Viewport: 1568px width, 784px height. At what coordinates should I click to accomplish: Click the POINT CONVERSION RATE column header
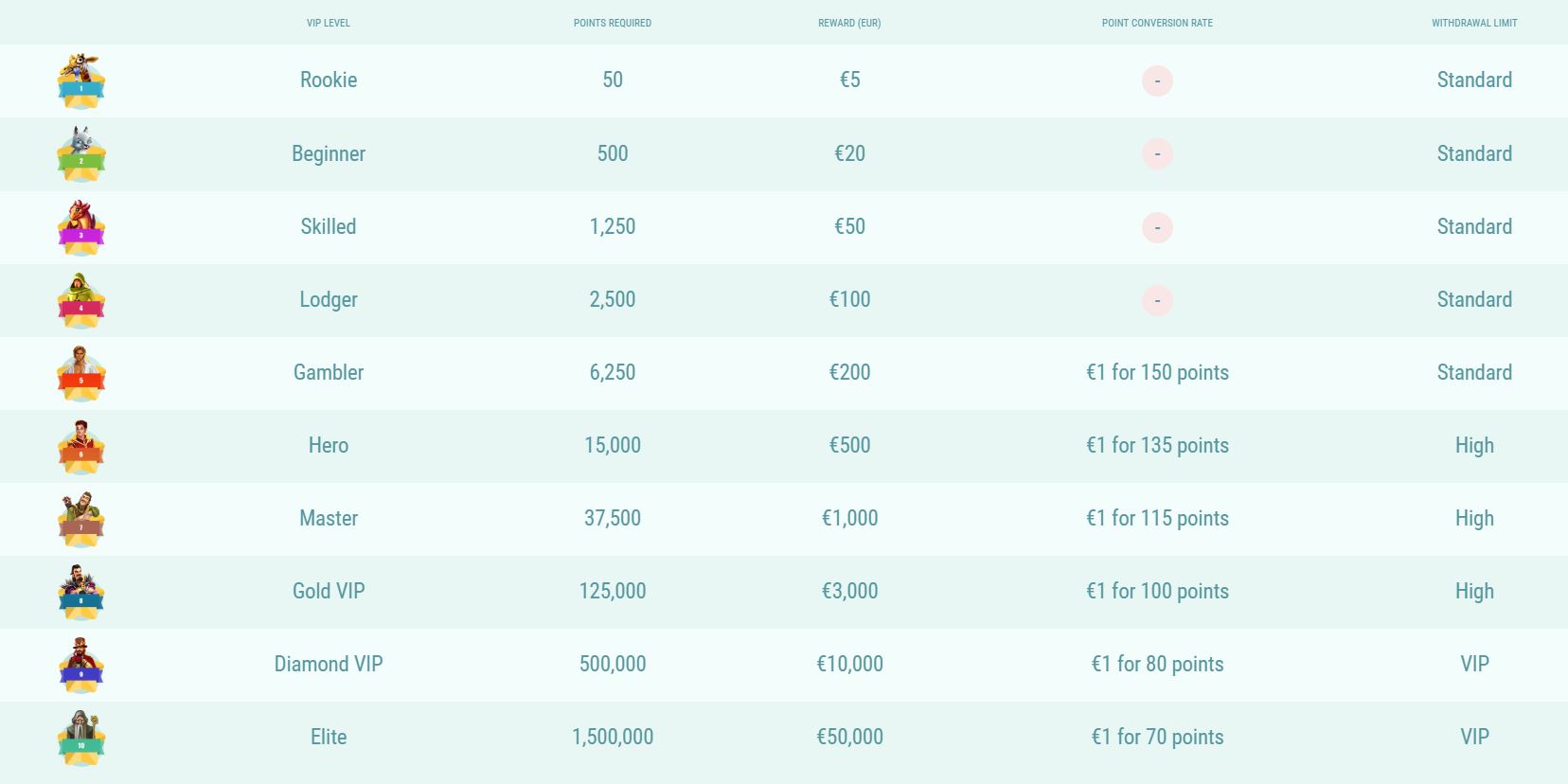[x=1157, y=23]
